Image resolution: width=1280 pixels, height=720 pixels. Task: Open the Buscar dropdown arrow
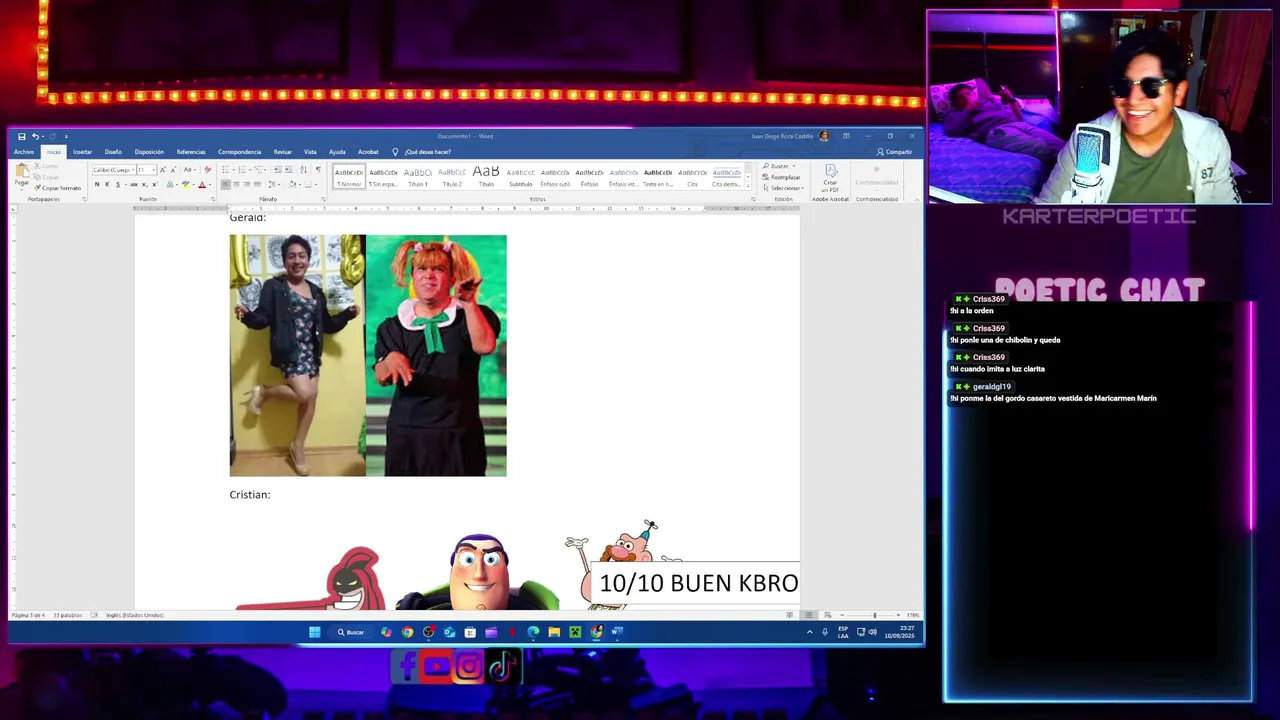coord(794,166)
